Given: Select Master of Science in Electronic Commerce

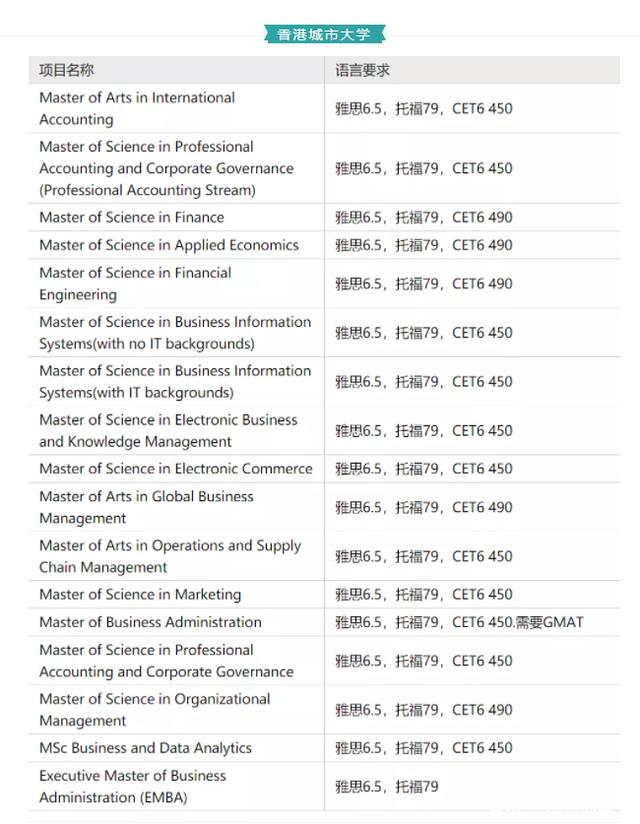Looking at the screenshot, I should coord(175,468).
